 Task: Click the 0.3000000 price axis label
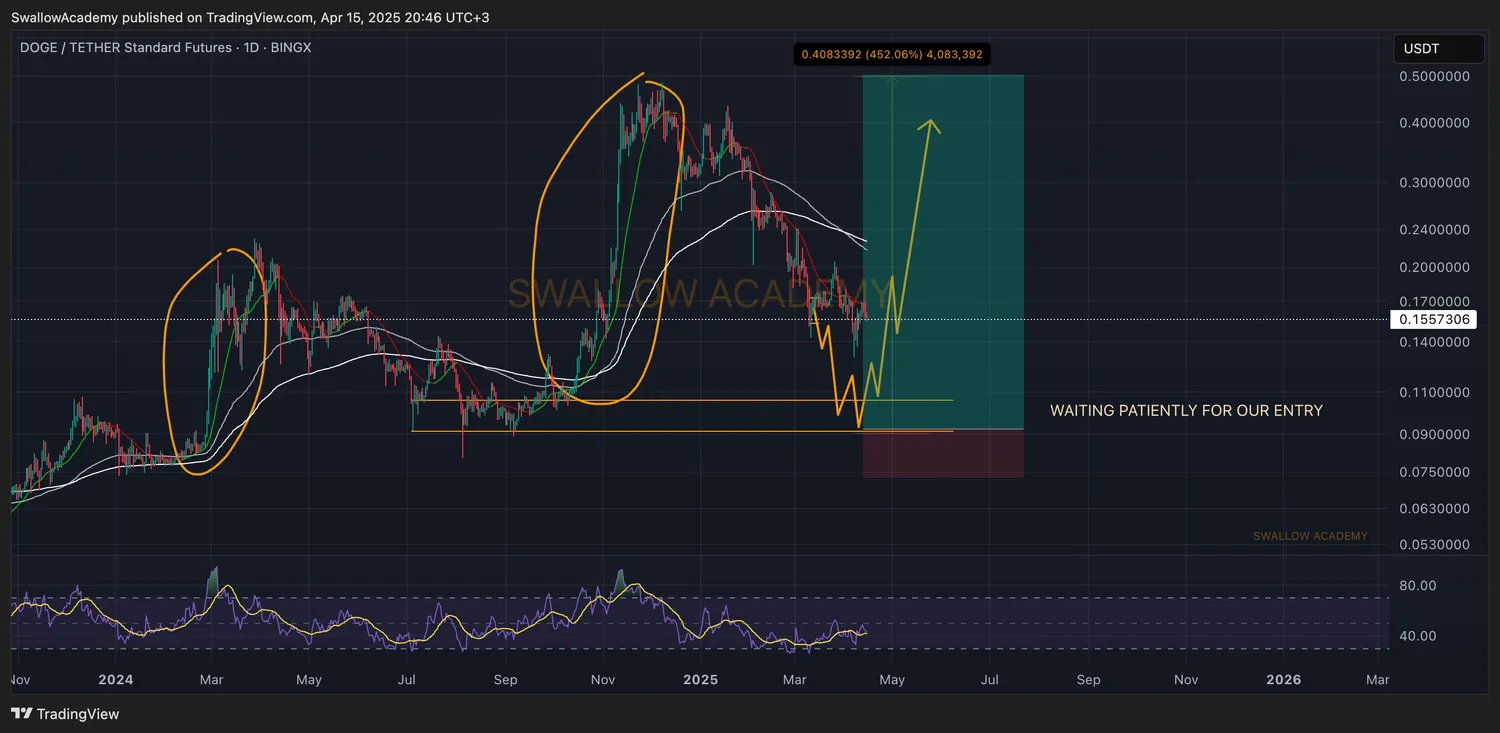pos(1433,183)
